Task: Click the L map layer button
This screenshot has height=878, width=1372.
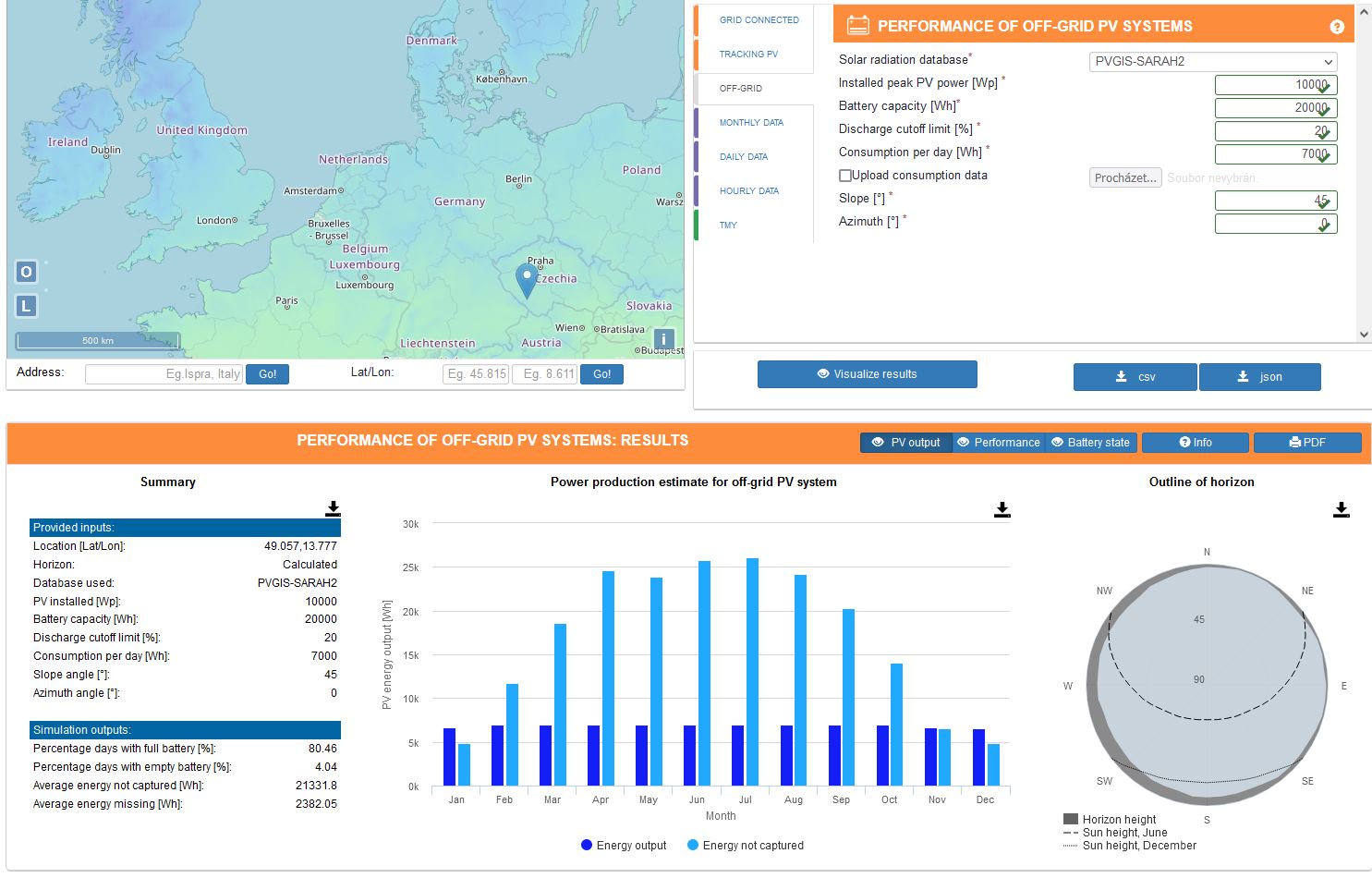Action: (26, 306)
